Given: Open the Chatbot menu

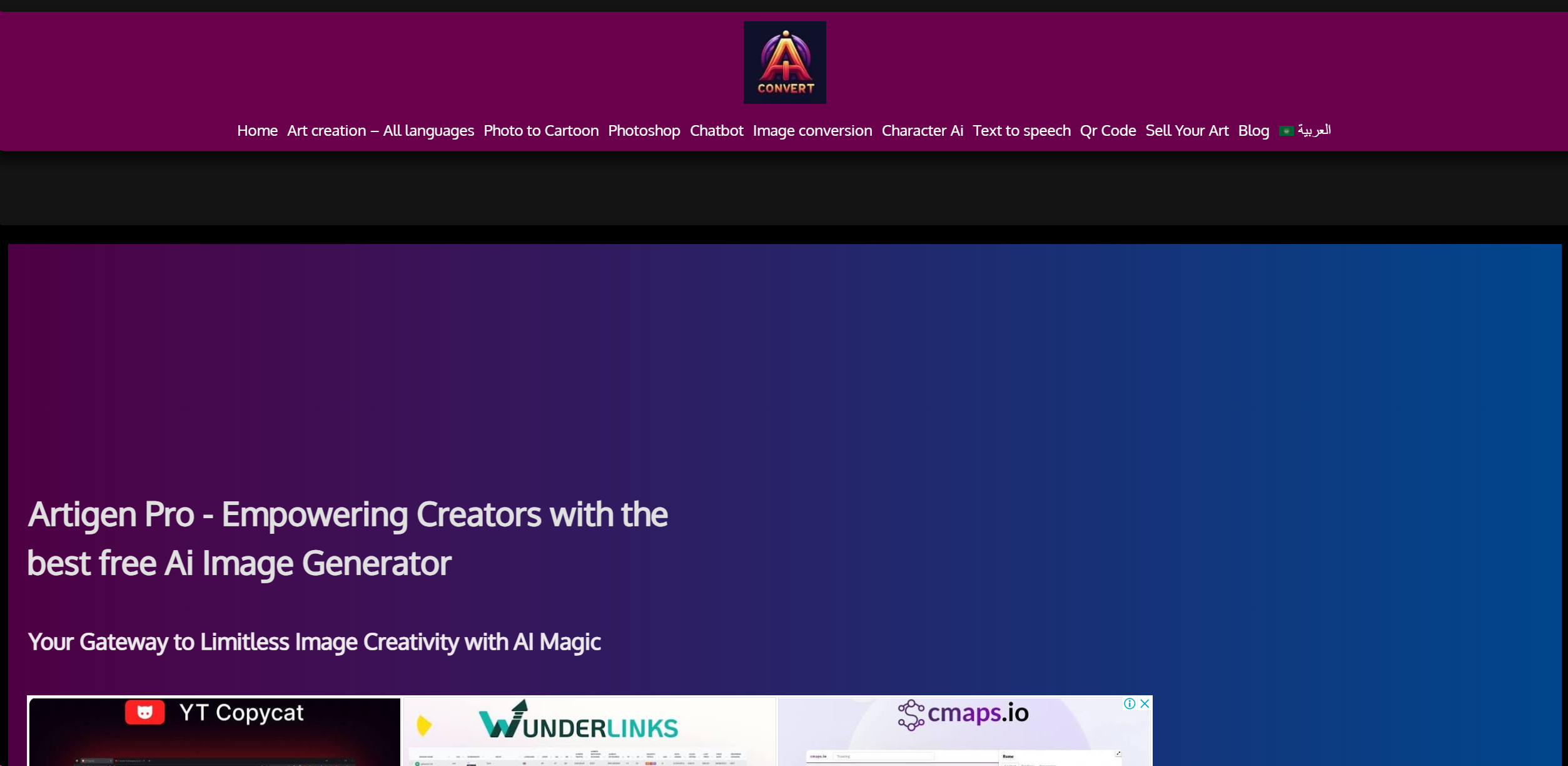Looking at the screenshot, I should [717, 130].
